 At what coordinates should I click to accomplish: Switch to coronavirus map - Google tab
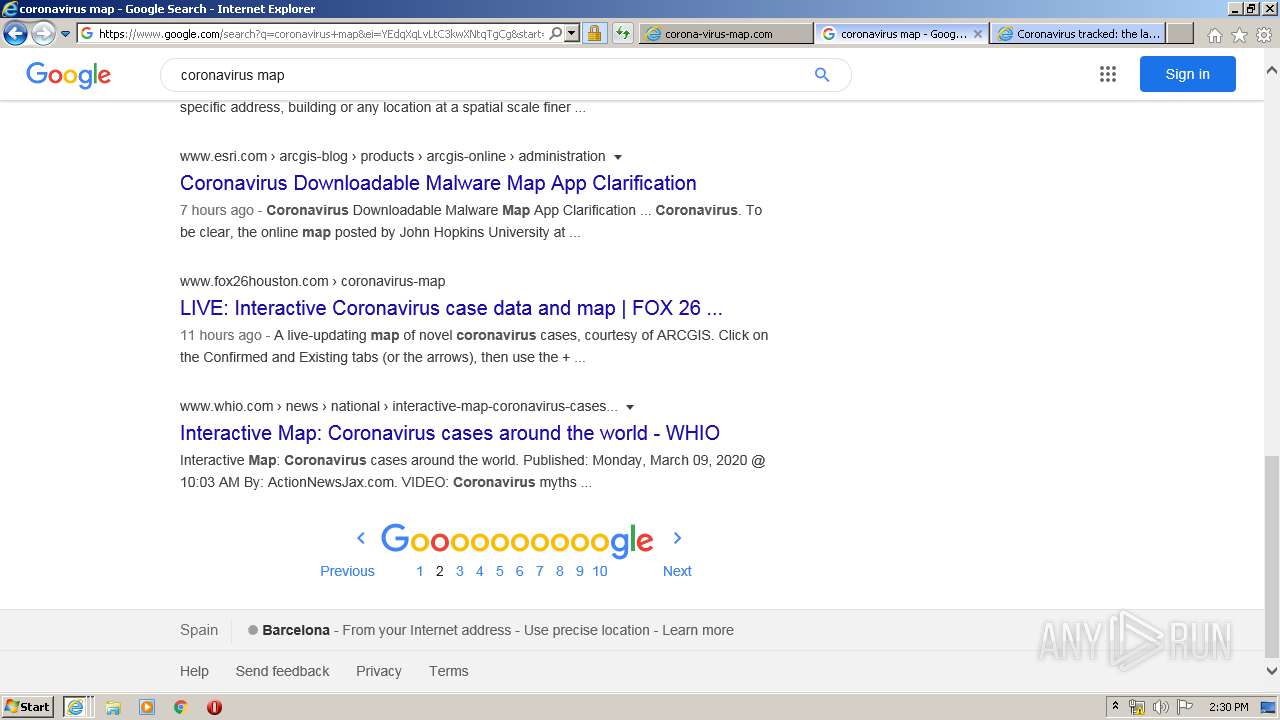pyautogui.click(x=901, y=33)
